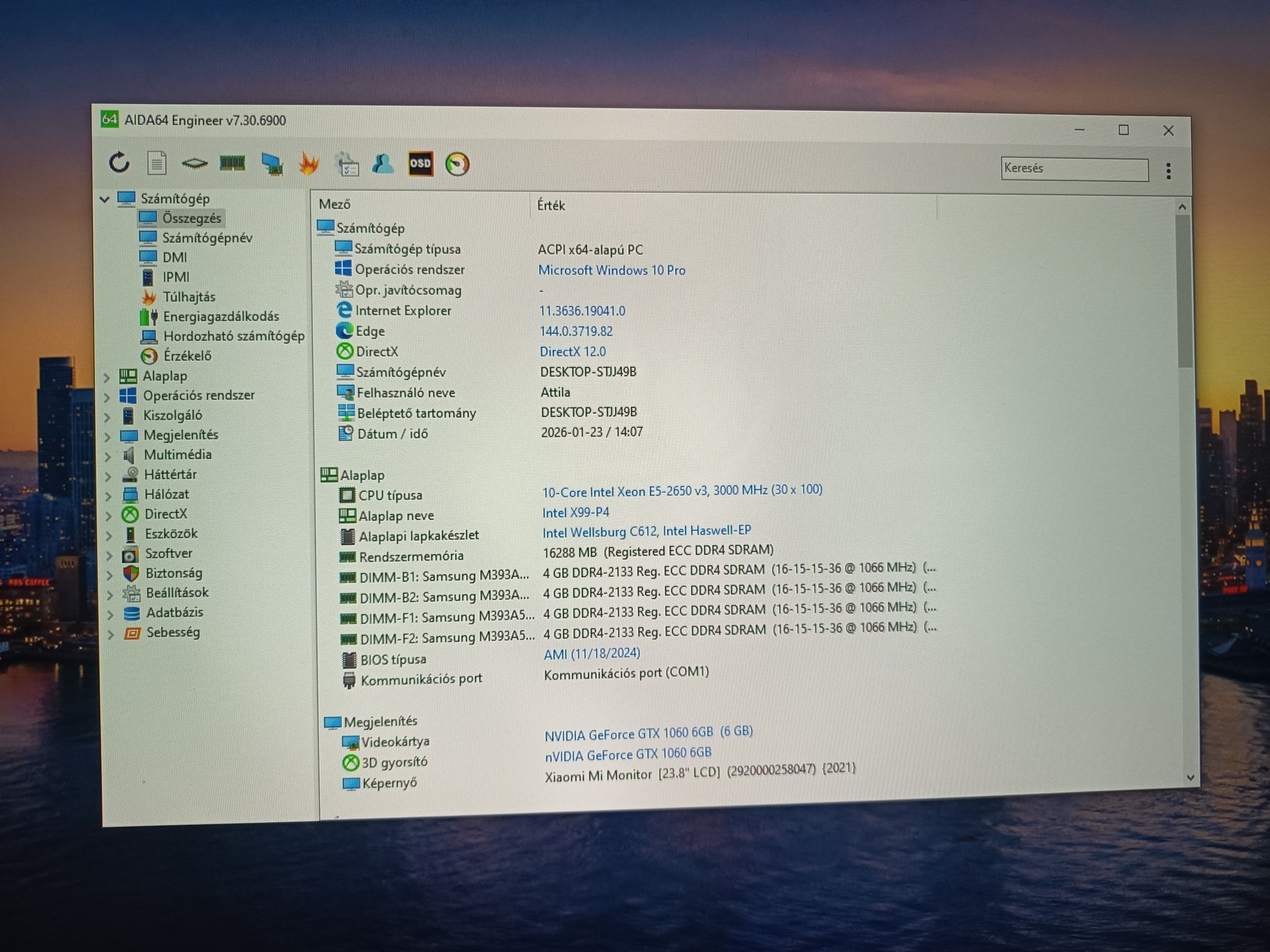Expand the Hálózat tree node
The image size is (1270, 952).
pos(109,495)
